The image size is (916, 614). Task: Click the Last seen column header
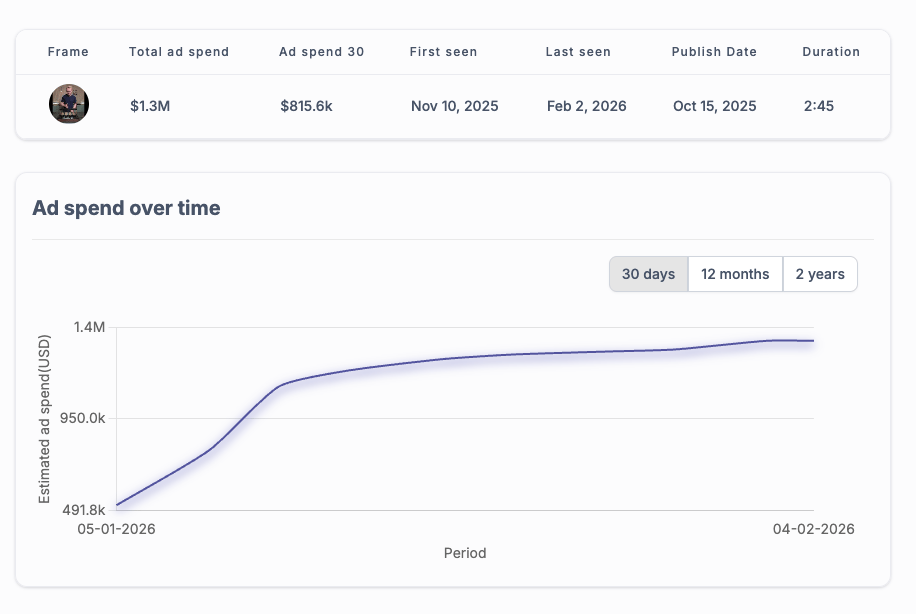coord(578,52)
